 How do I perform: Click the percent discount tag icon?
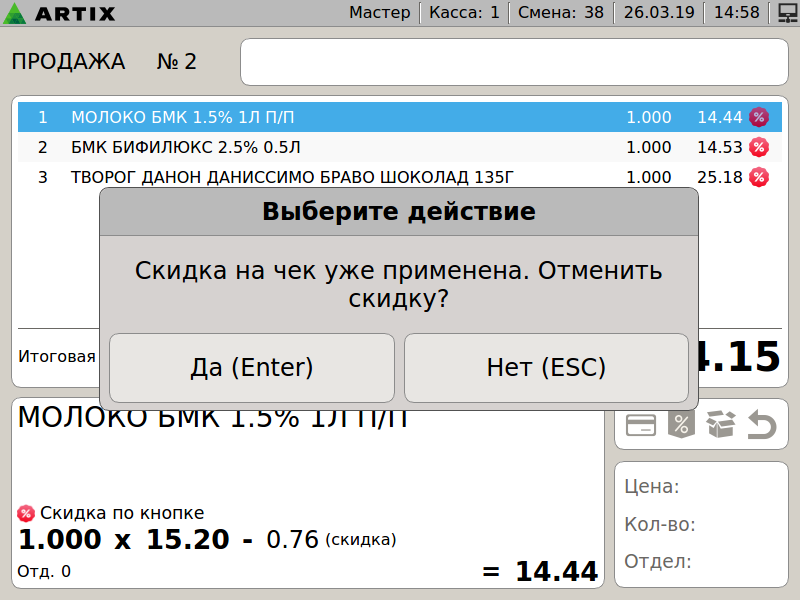coord(681,423)
